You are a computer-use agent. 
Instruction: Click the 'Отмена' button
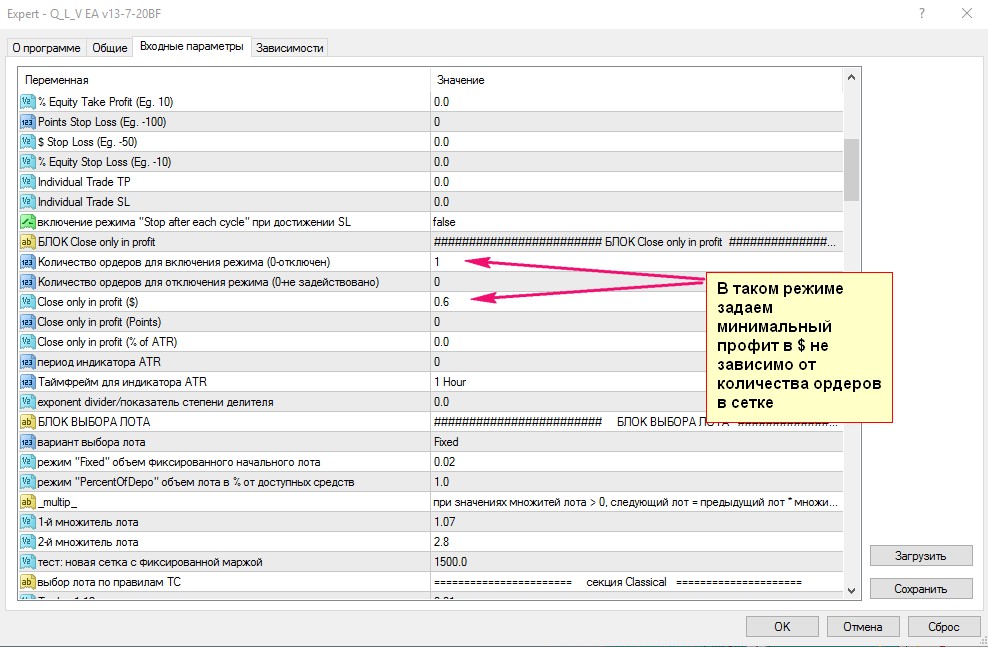863,627
